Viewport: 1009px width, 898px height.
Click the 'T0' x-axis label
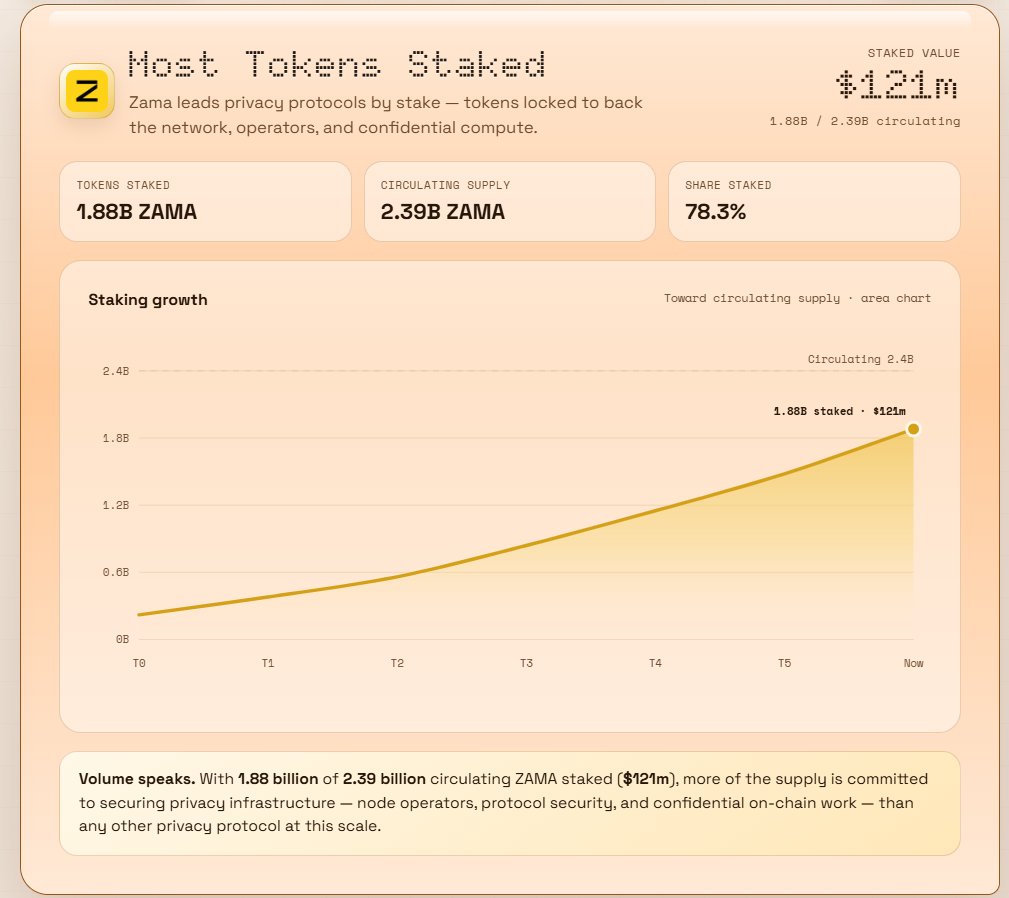pyautogui.click(x=139, y=663)
